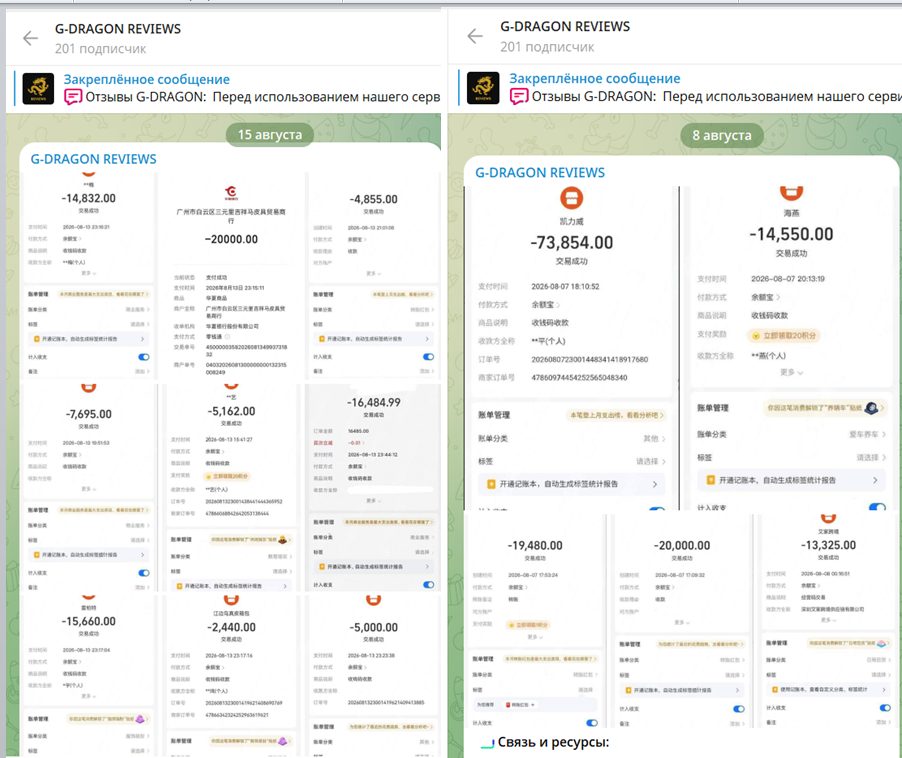The width and height of the screenshot is (902, 758).
Task: Click yellow ledger icon in -14,550.00 receipt
Action: [x=710, y=480]
